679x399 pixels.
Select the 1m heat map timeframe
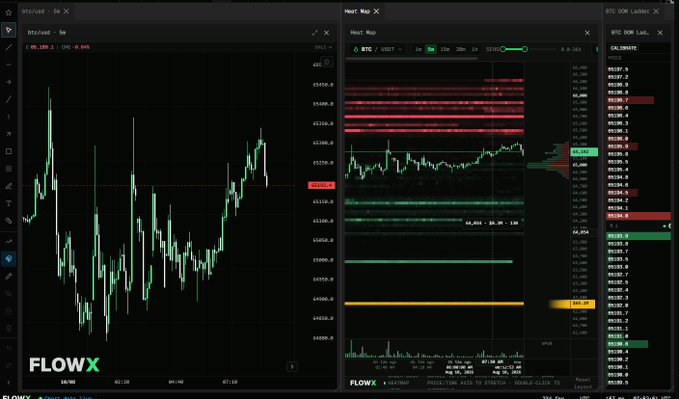[x=418, y=49]
